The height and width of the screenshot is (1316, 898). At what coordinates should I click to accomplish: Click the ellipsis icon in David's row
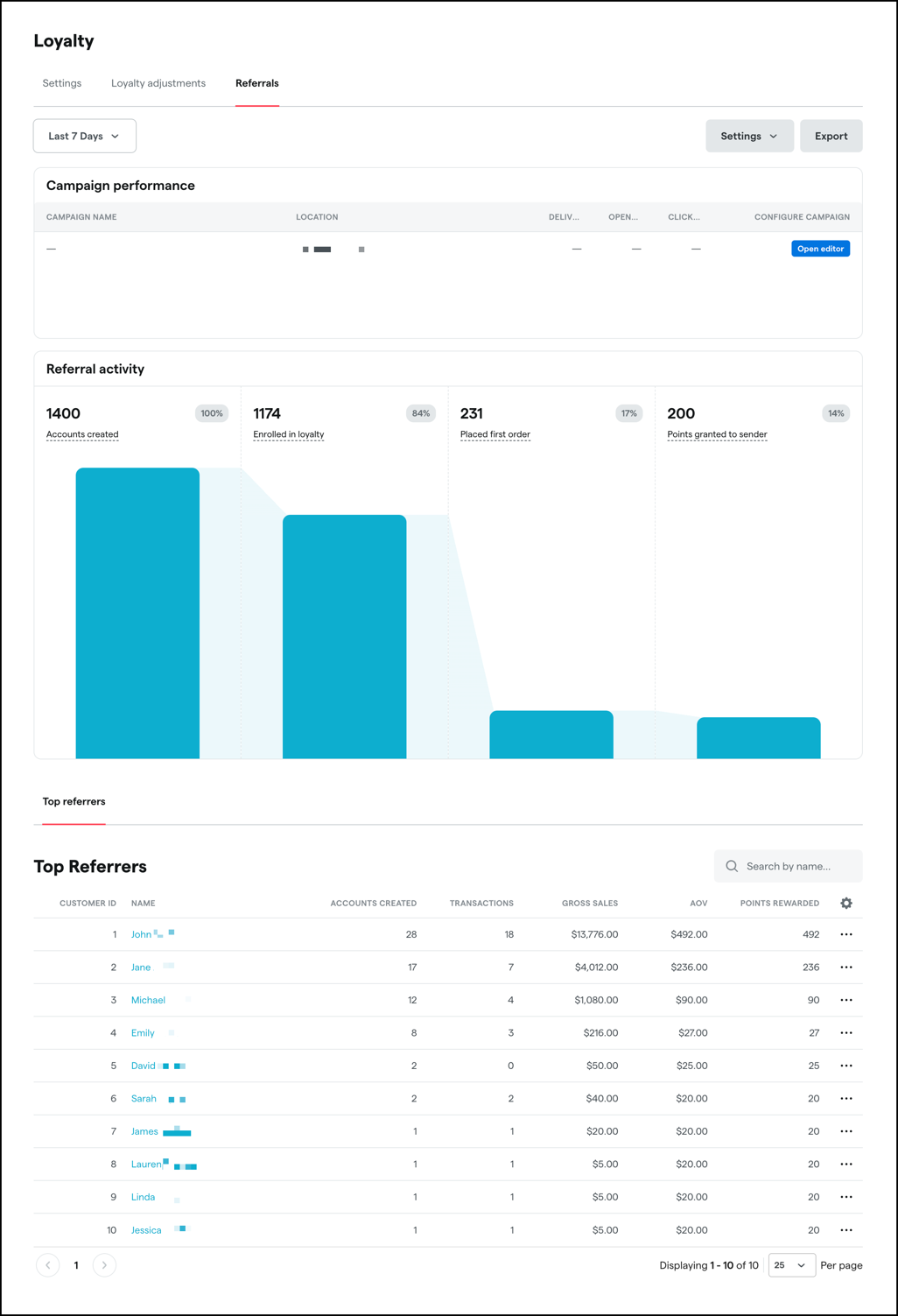tap(846, 1066)
